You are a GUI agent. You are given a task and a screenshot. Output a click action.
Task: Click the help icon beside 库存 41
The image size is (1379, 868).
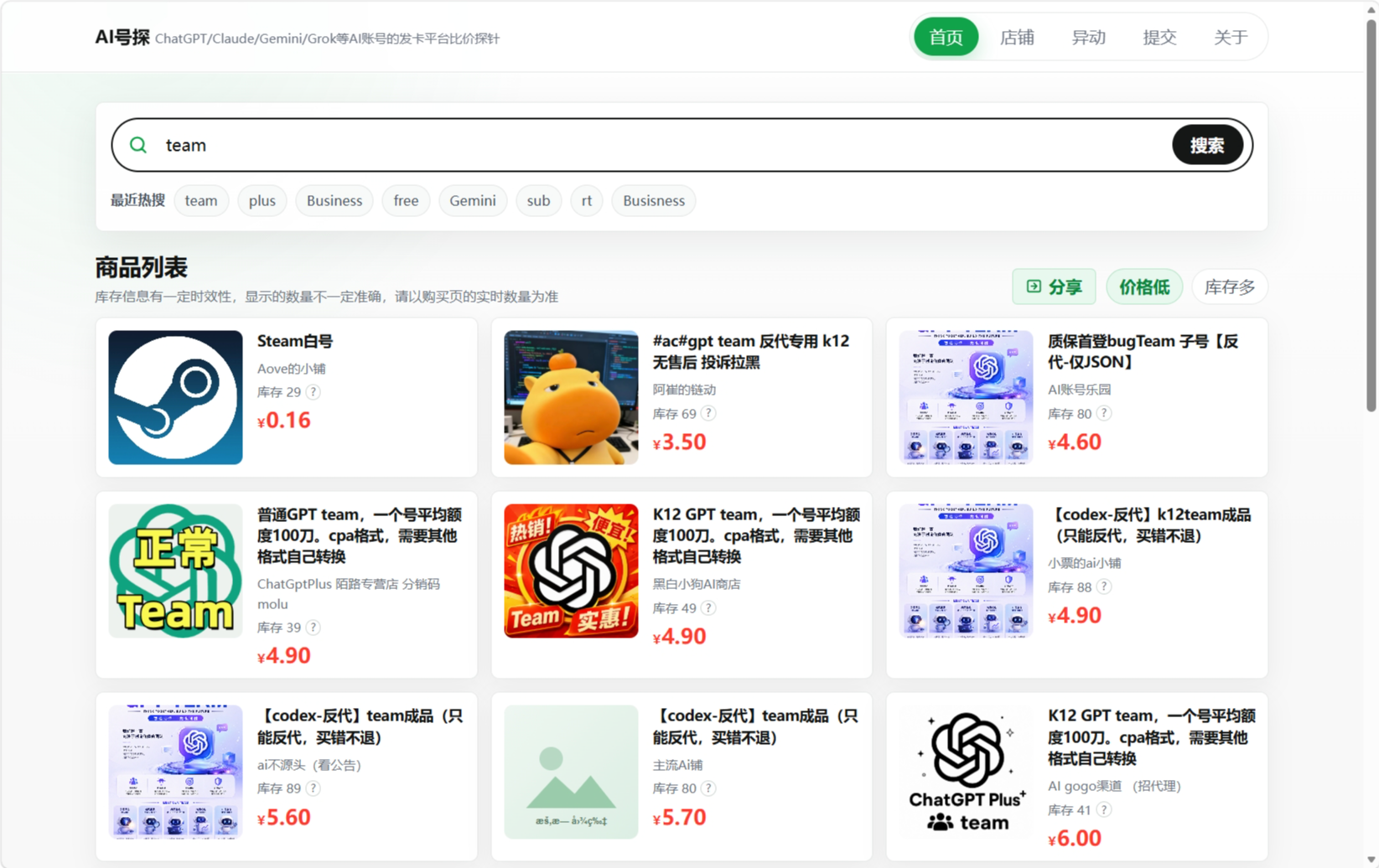1104,809
